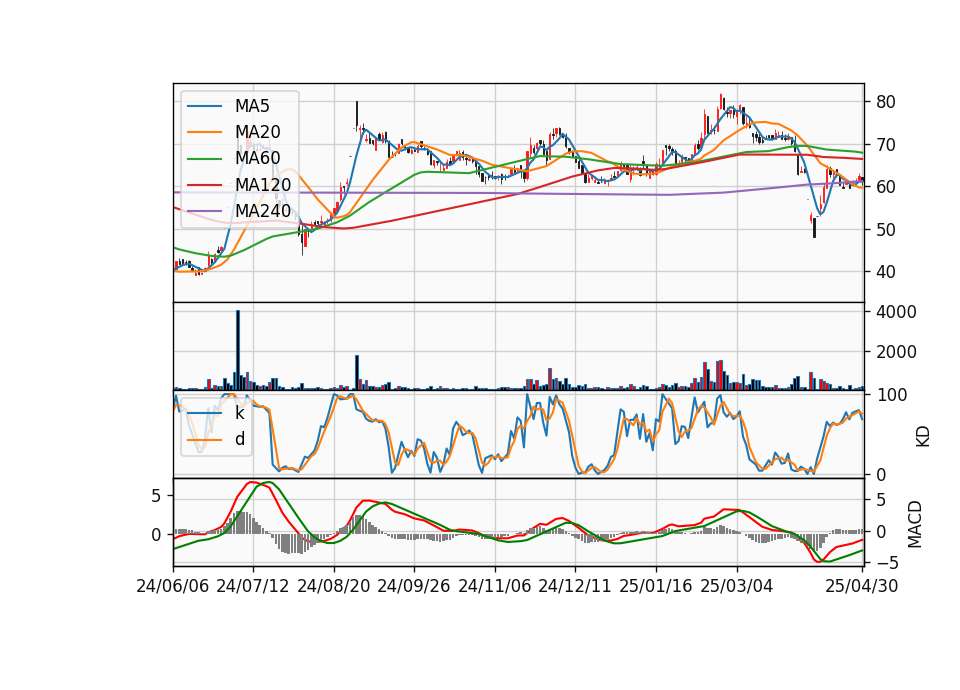Click the tall black candlestick near 80 in August
960x690 pixels.
pos(356,114)
